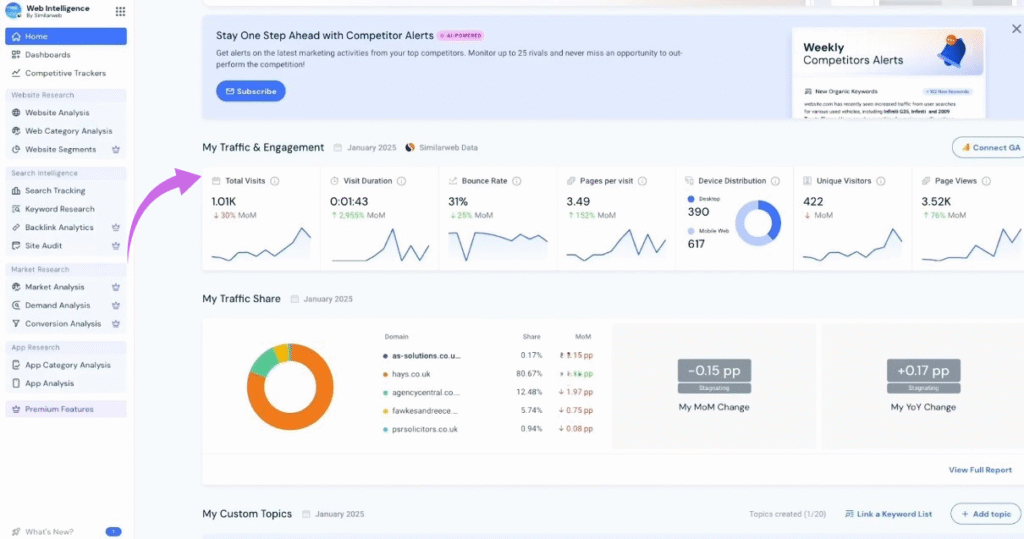Click the info icon beside Visit Duration
The height and width of the screenshot is (539, 1024).
pos(401,181)
